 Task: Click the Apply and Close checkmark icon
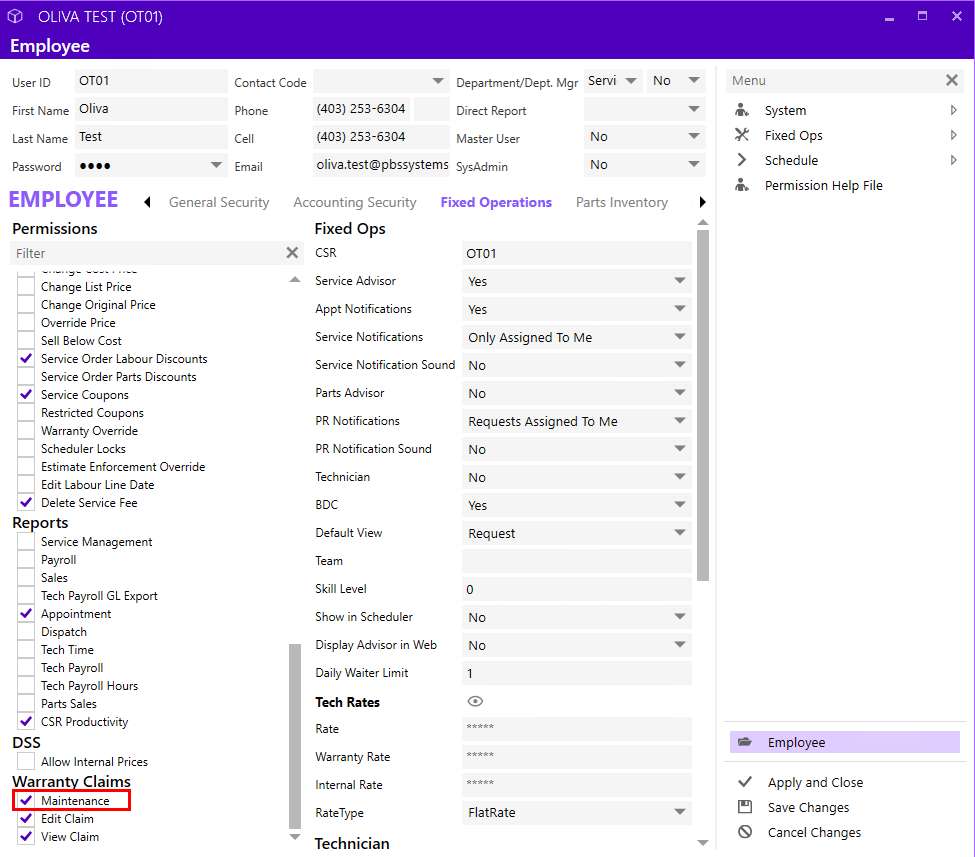(745, 782)
